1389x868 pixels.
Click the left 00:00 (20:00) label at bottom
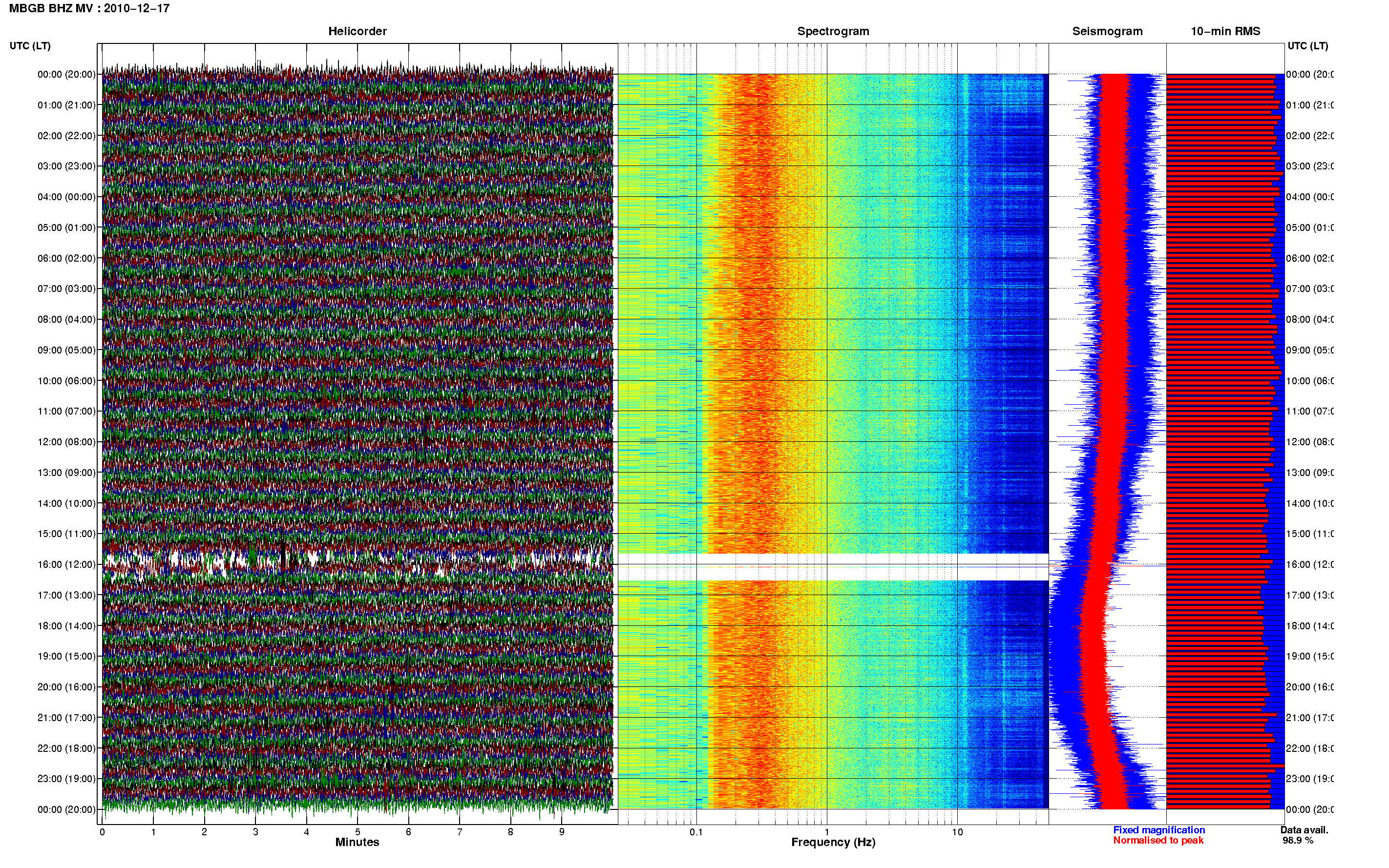[66, 809]
